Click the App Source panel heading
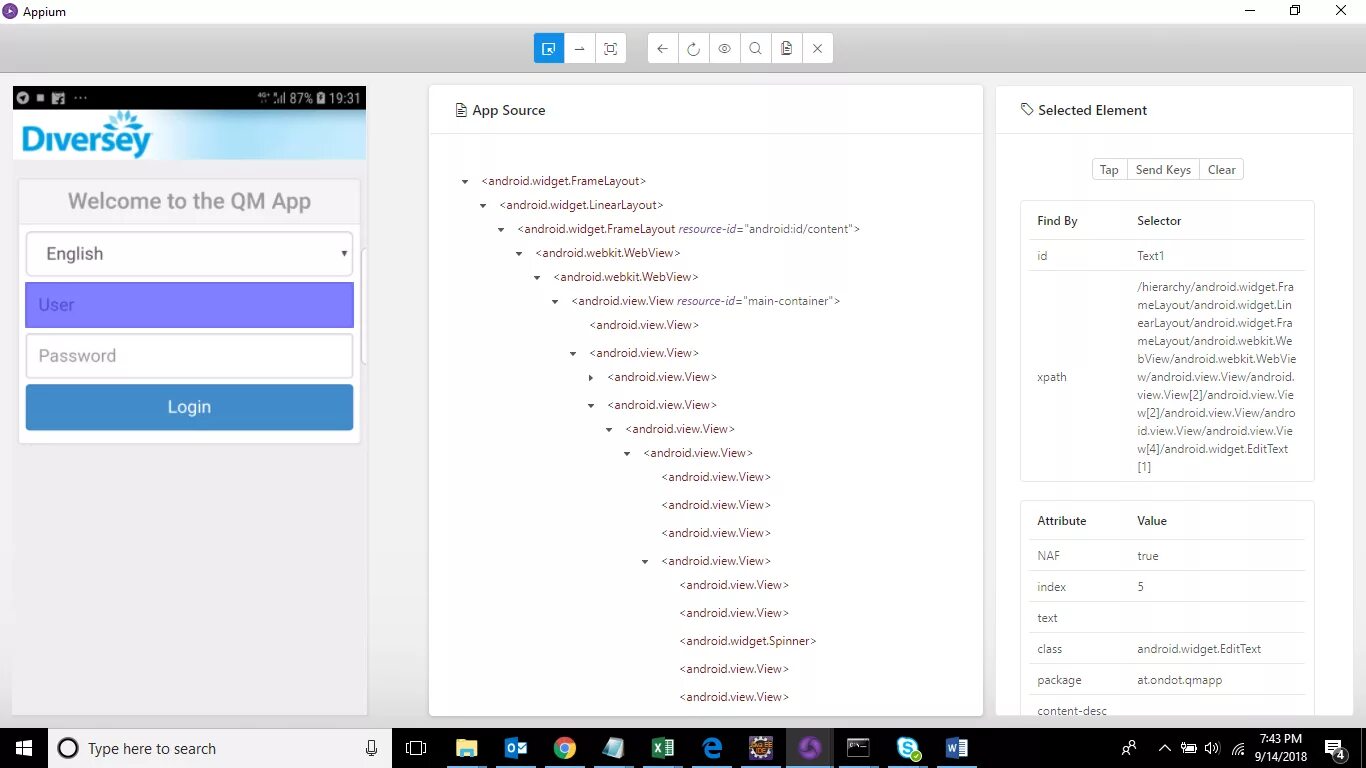The width and height of the screenshot is (1366, 768). coord(500,110)
